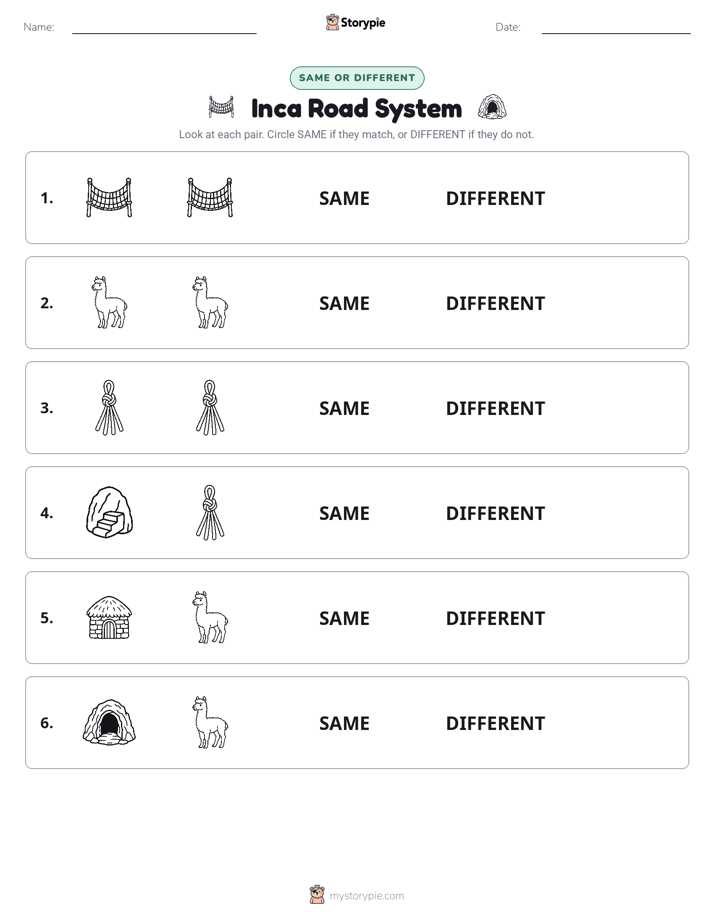
Task: Click the left rope bridge in row 1
Action: (109, 197)
